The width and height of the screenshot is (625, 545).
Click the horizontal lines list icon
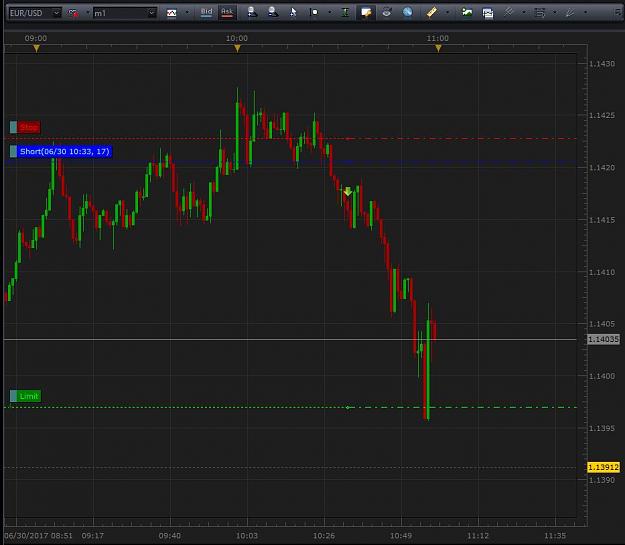tap(540, 13)
